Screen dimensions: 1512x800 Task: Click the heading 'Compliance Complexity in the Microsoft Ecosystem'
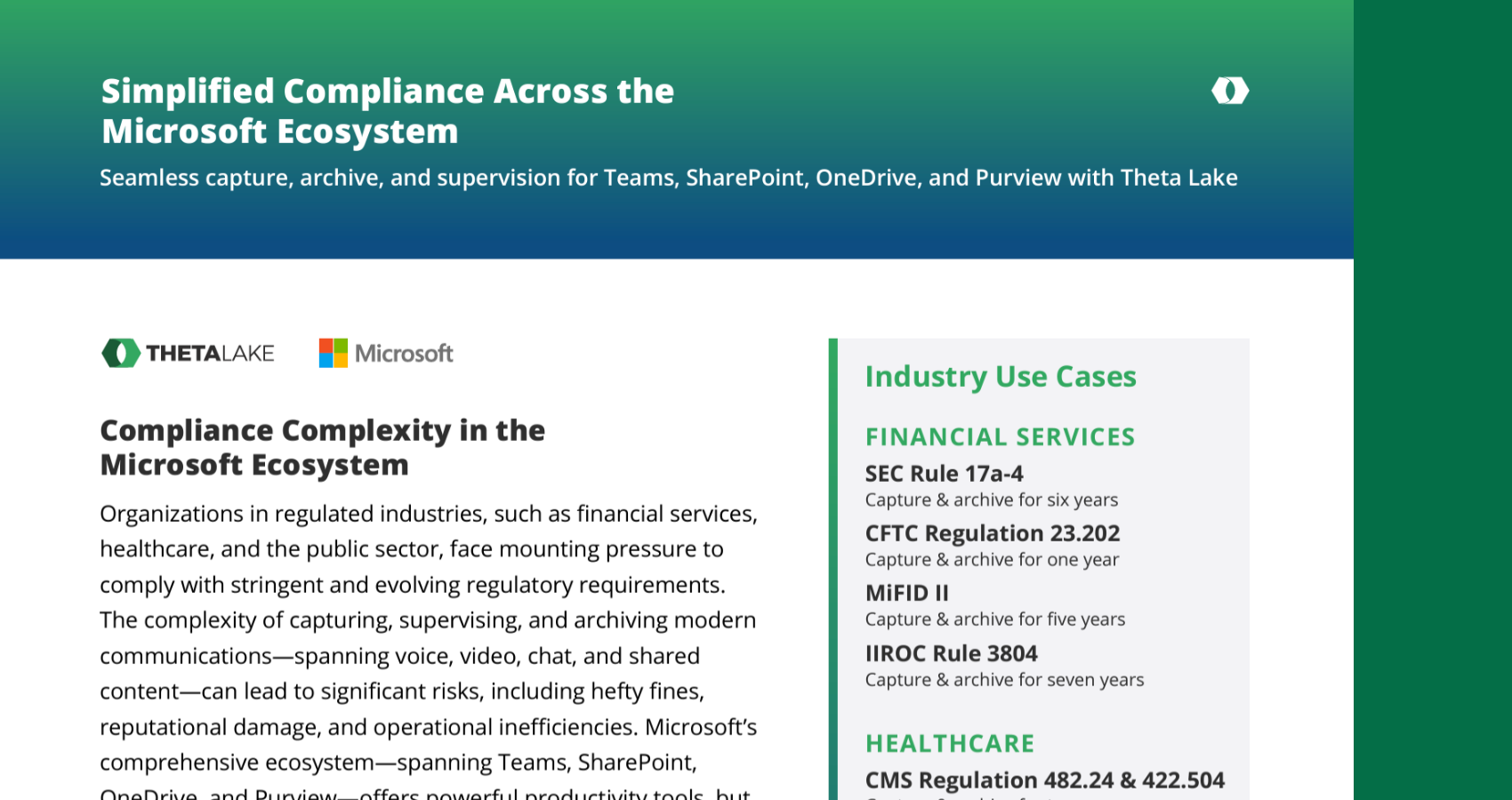point(323,447)
